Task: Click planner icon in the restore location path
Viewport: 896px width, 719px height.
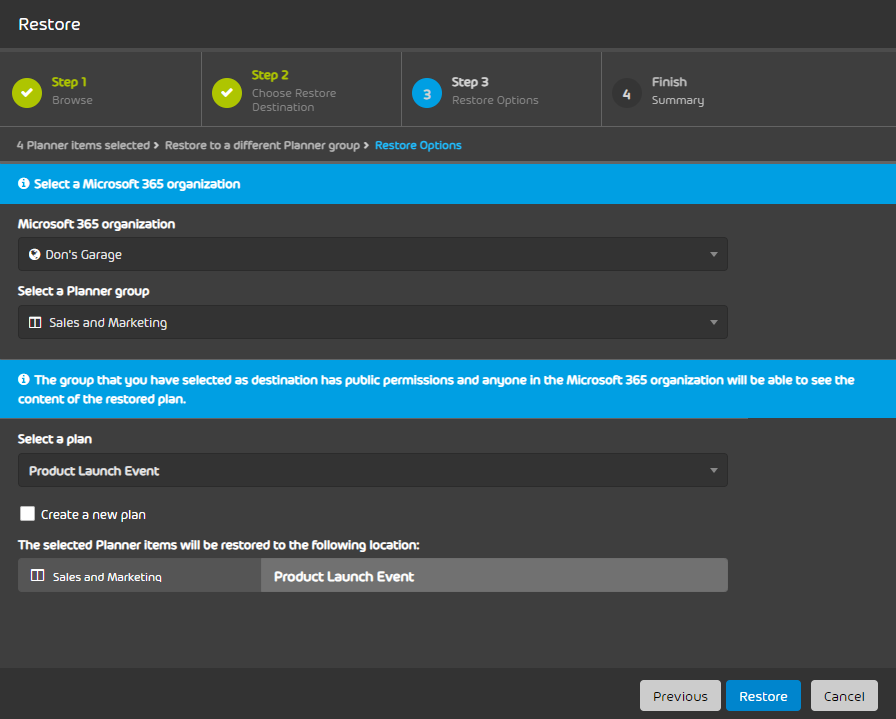Action: (x=37, y=576)
